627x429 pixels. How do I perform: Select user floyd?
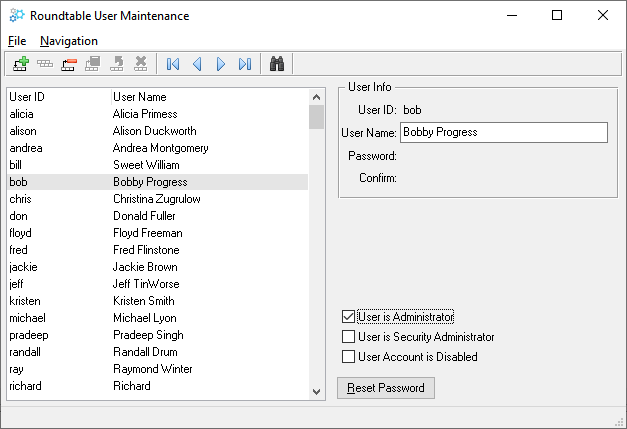click(158, 233)
